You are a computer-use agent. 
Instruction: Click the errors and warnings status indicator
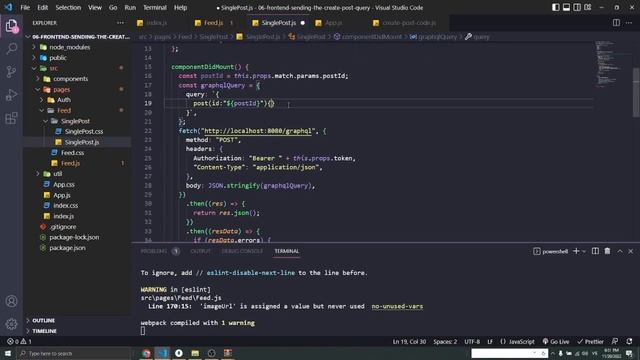tap(19, 341)
